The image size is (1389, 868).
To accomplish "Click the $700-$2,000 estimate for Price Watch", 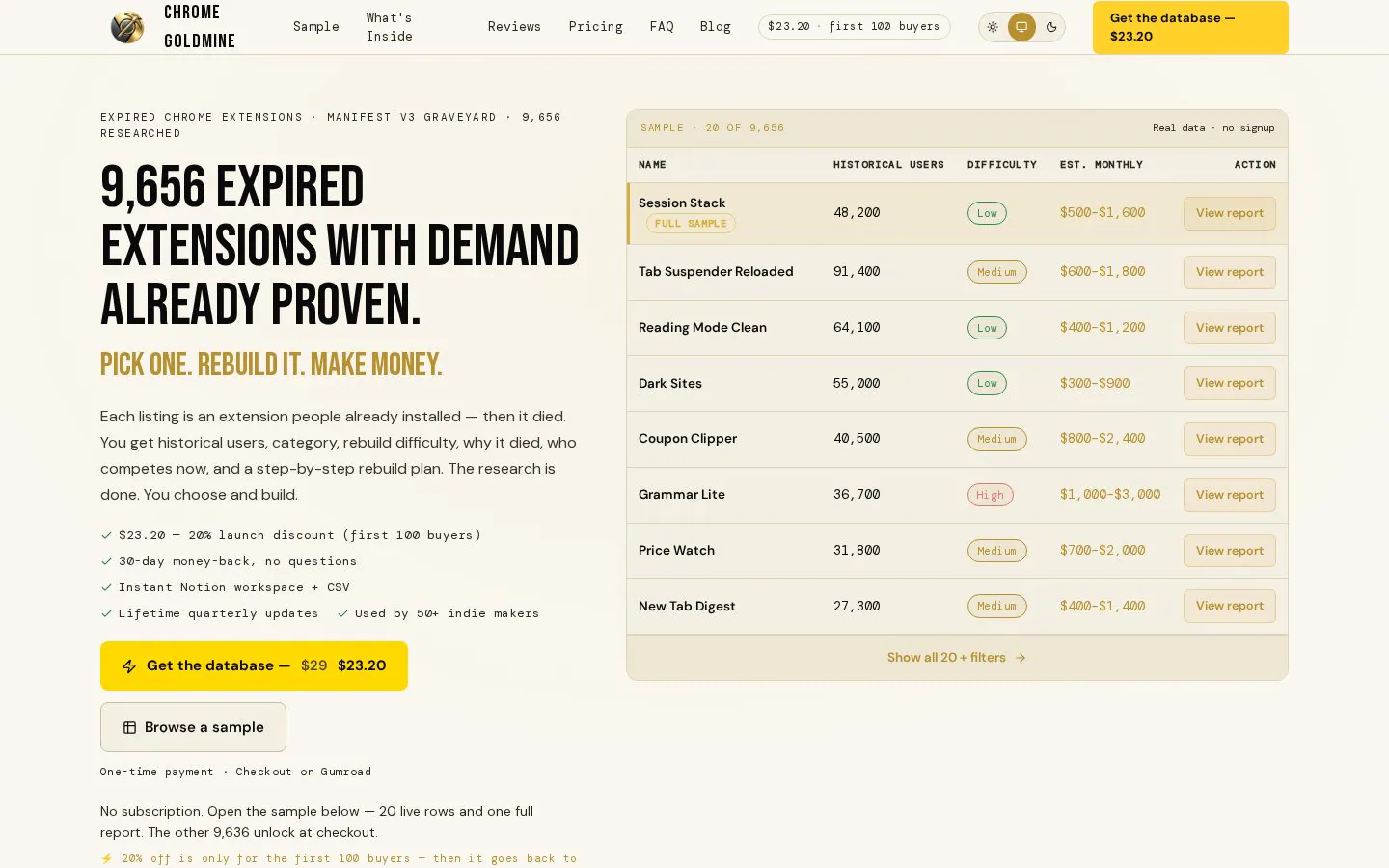I will (1103, 551).
